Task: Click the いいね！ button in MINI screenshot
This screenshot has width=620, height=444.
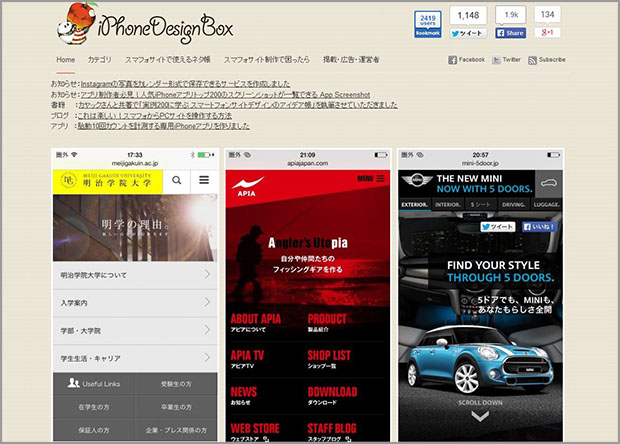Action: (x=540, y=227)
